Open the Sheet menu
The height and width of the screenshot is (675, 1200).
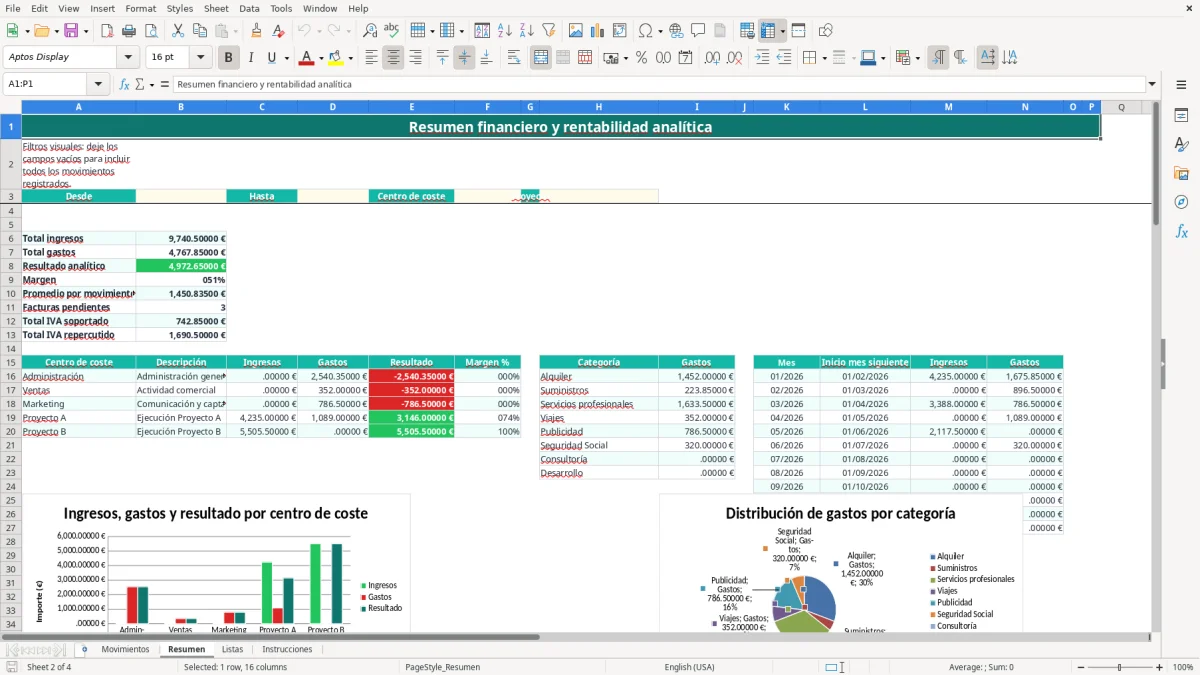pos(216,8)
